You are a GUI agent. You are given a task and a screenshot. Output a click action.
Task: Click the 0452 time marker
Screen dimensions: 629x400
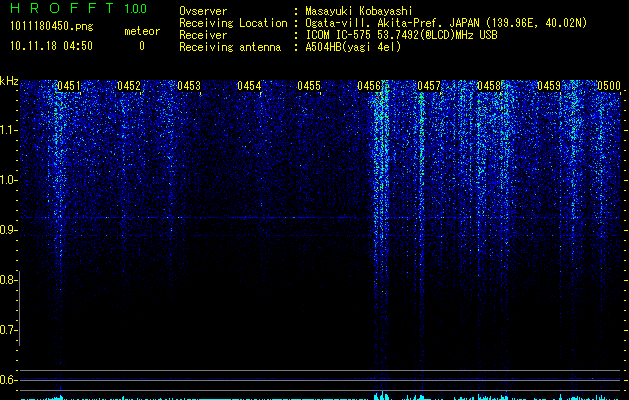pyautogui.click(x=129, y=86)
